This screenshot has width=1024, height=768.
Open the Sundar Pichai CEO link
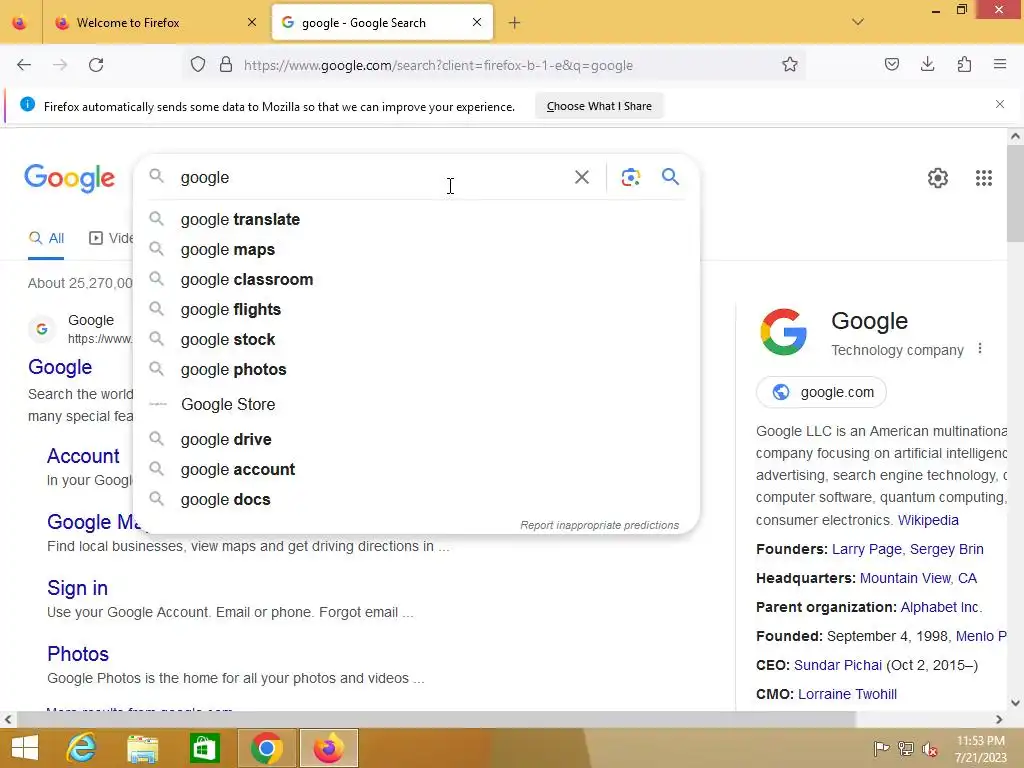coord(837,665)
